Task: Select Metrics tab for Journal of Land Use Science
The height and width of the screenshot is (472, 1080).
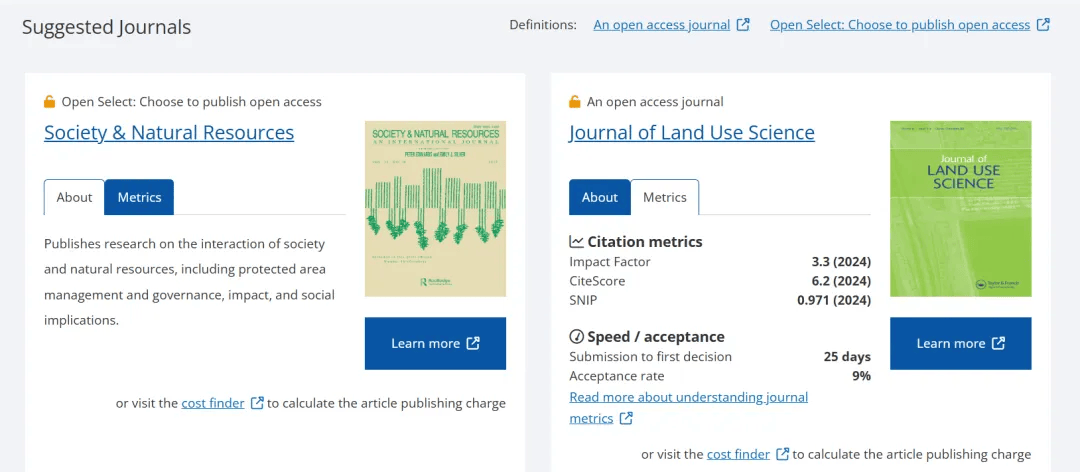Action: click(665, 197)
